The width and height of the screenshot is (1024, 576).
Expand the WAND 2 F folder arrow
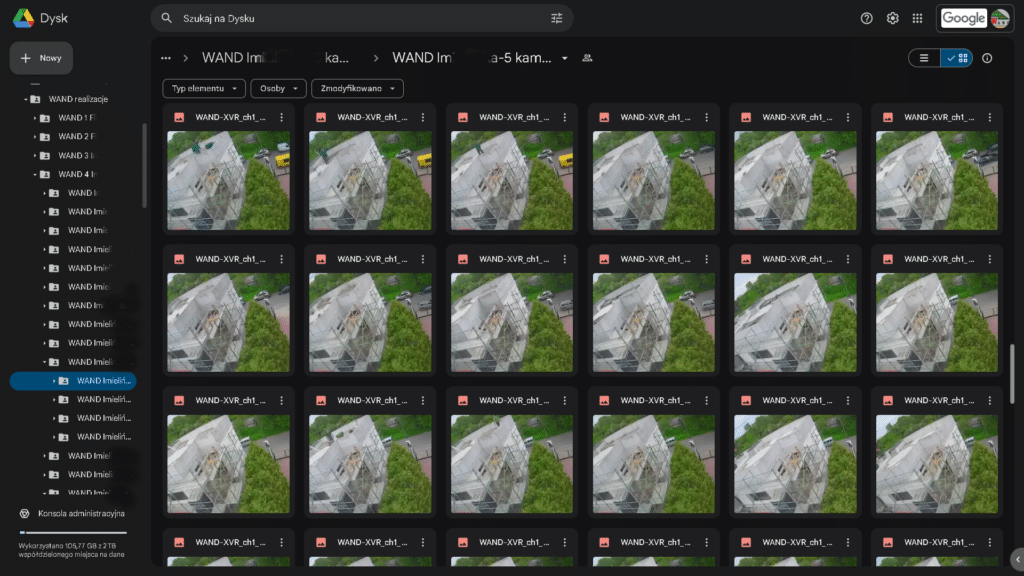tap(35, 136)
